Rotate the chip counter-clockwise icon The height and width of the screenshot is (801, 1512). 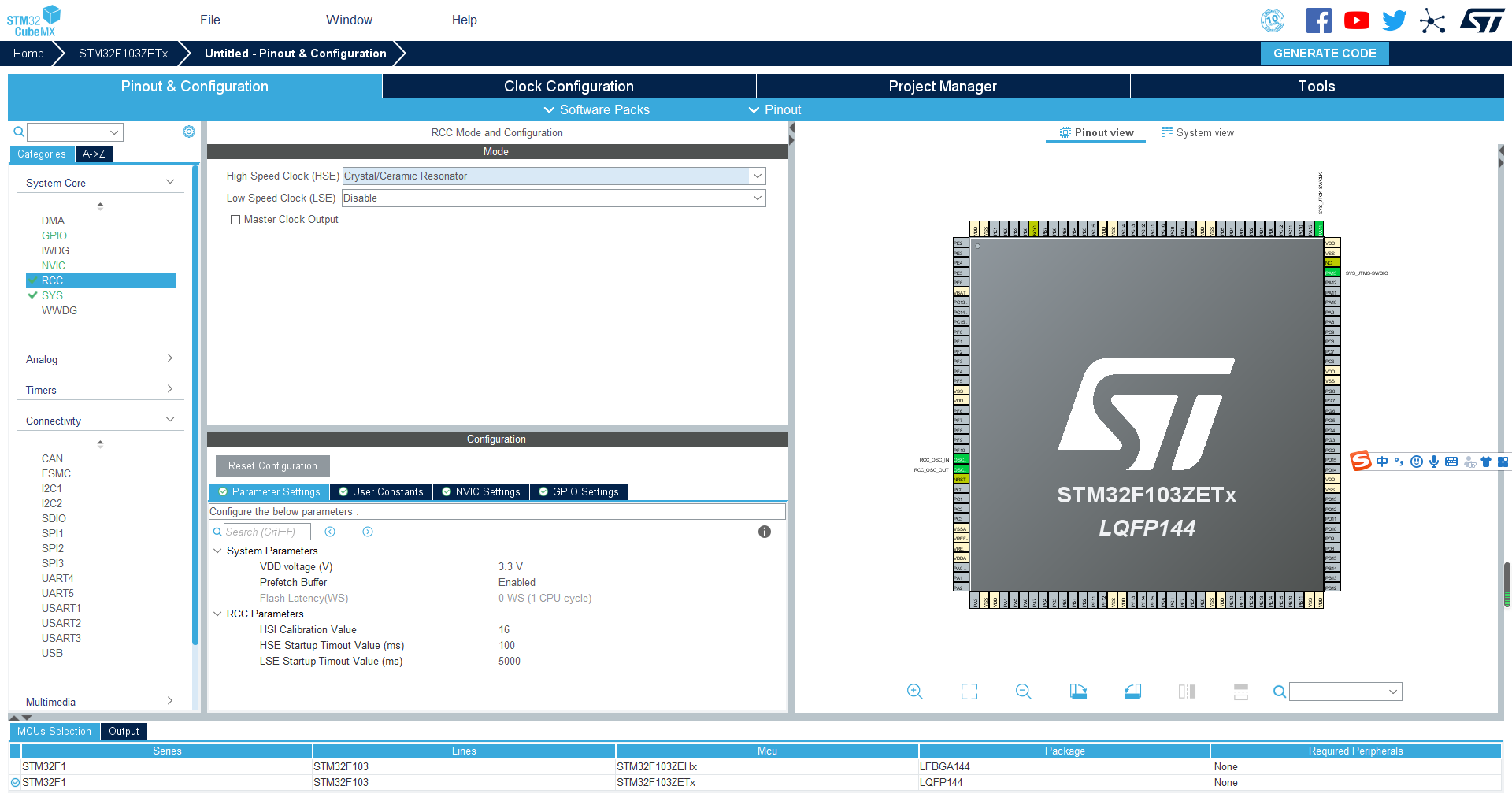click(1132, 692)
